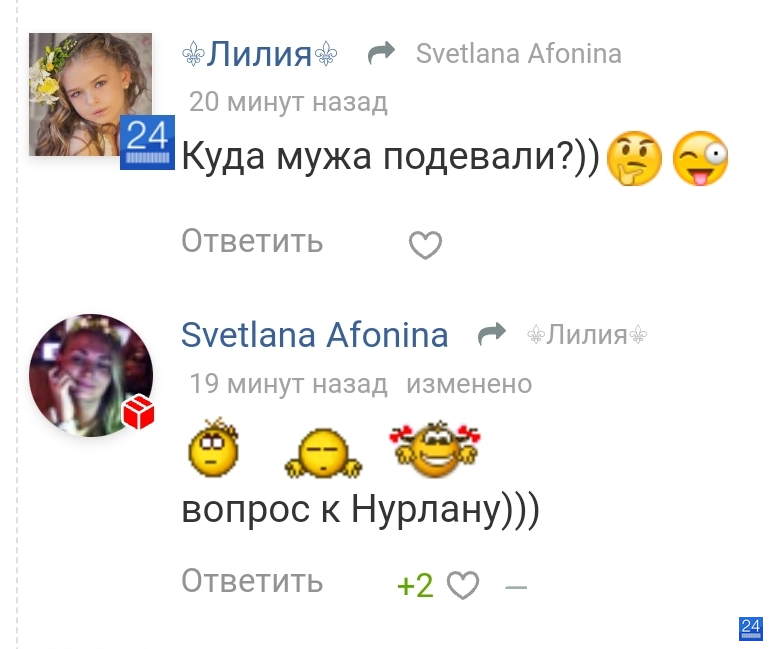Open the gray Лилия reply-target link
Viewport: 771px width, 649px height.
pos(587,335)
